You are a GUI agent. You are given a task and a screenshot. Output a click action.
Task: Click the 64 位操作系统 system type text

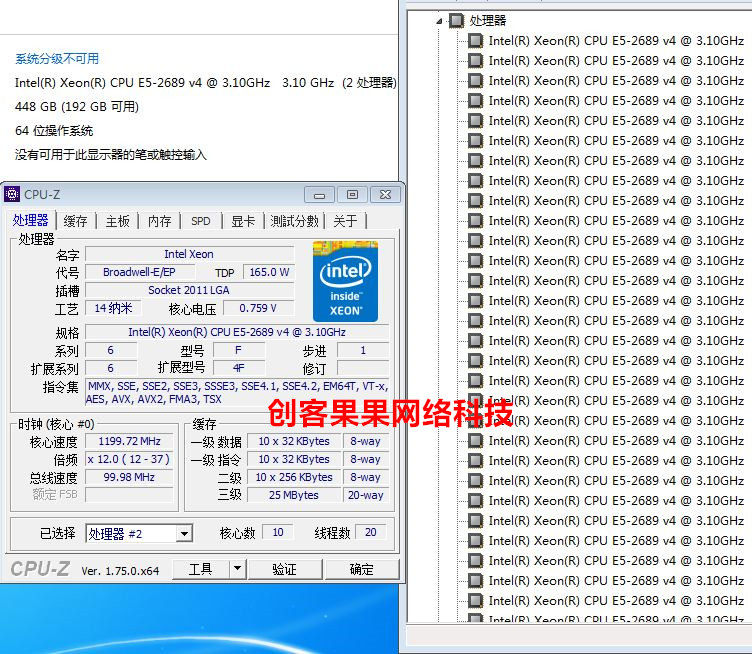click(x=54, y=130)
